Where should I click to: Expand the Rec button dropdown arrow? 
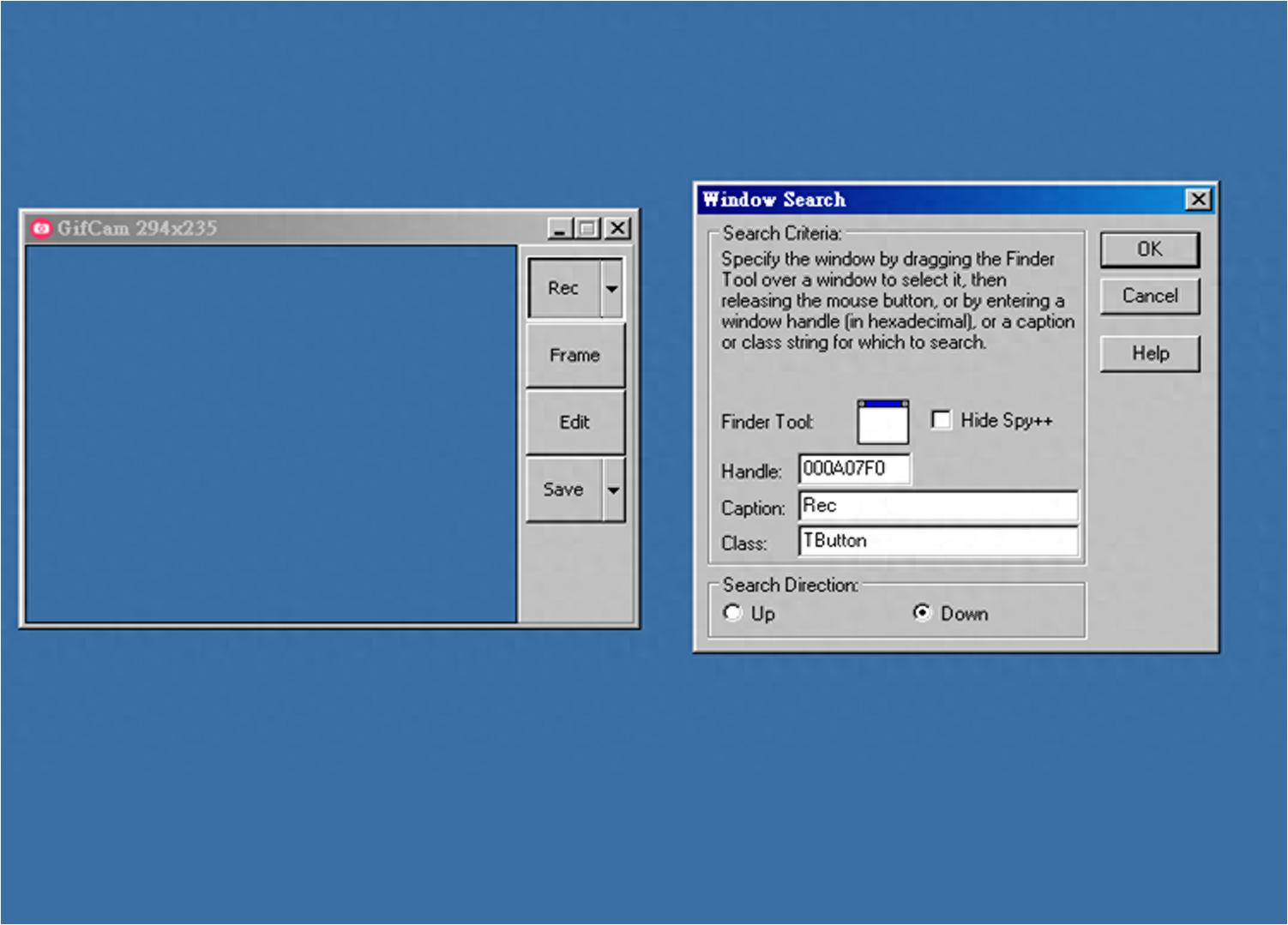(x=611, y=289)
